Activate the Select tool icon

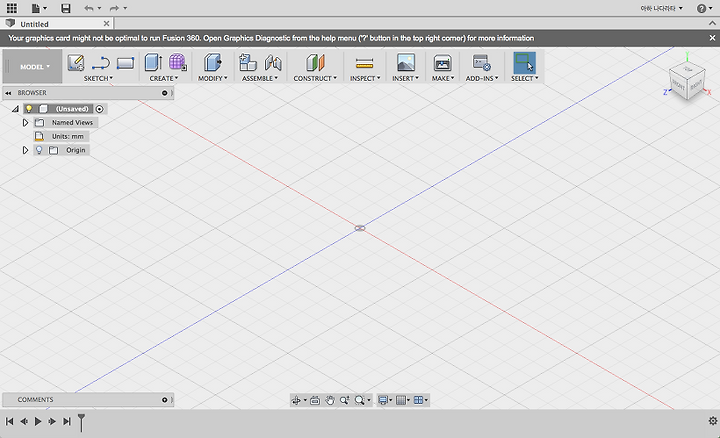524,62
